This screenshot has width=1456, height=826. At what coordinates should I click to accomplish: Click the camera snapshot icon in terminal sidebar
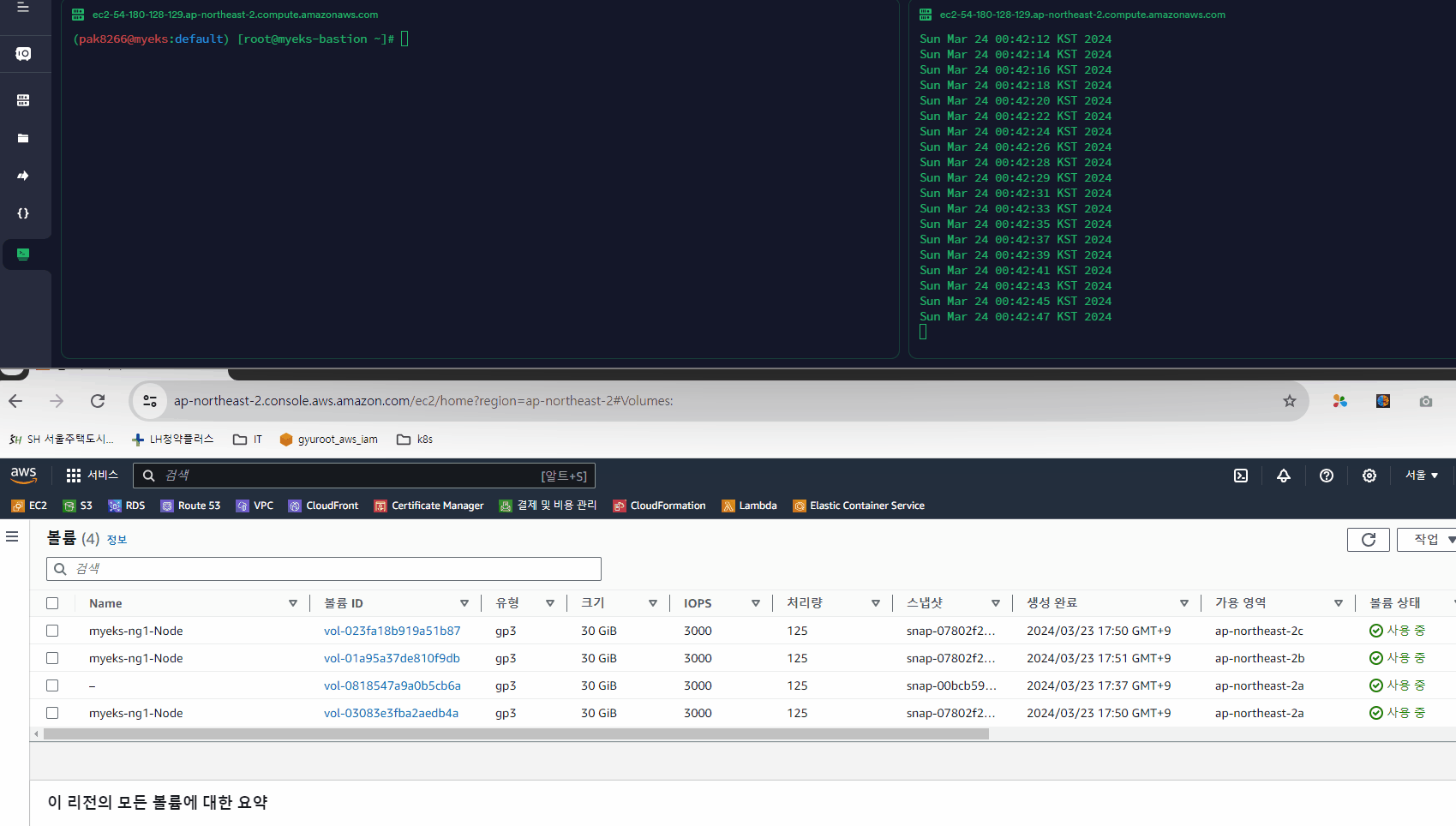[x=23, y=54]
